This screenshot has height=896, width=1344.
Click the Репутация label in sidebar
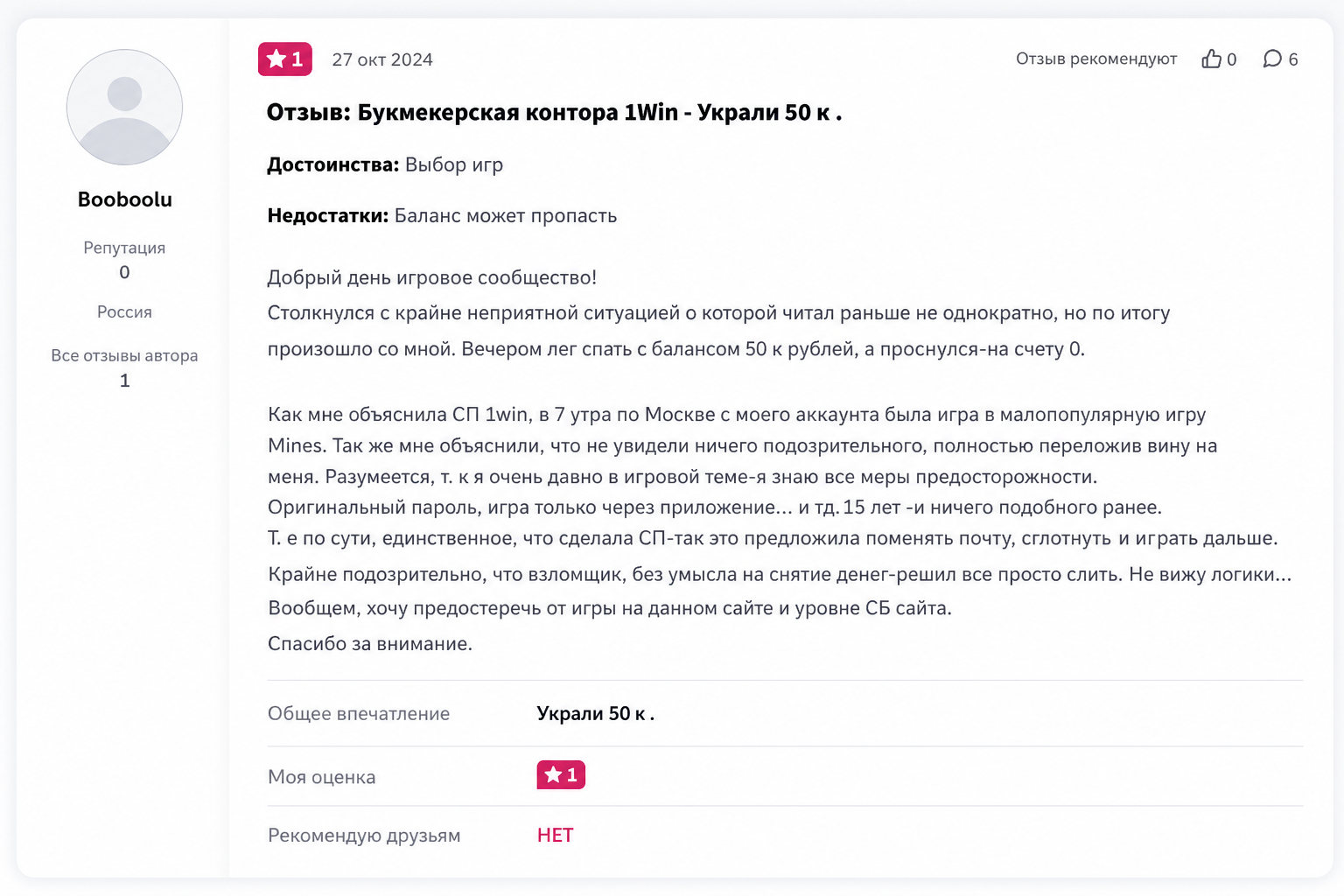click(x=124, y=248)
